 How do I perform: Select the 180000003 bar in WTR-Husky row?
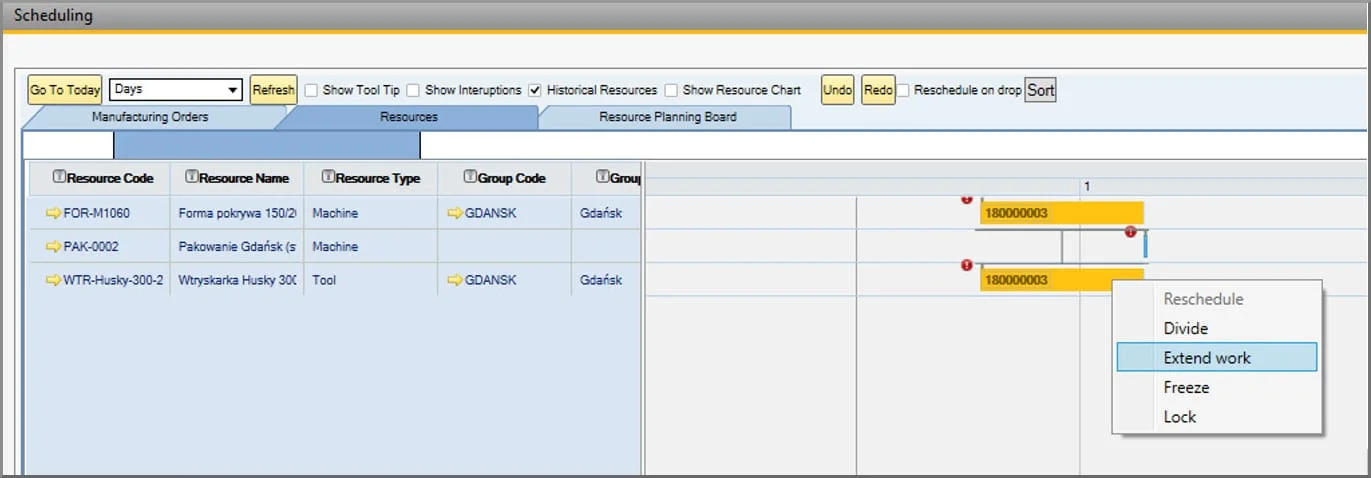[1062, 280]
